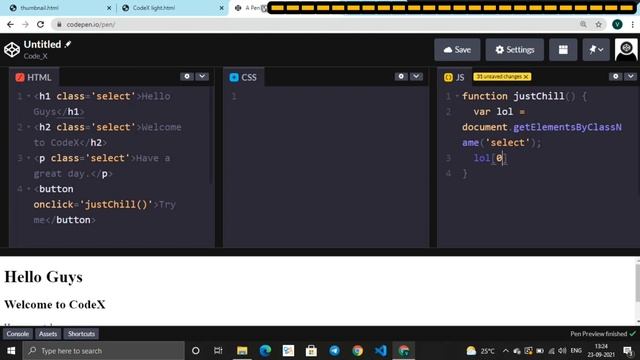640x360 pixels.
Task: Open Chrome profile avatar
Action: [617, 24]
